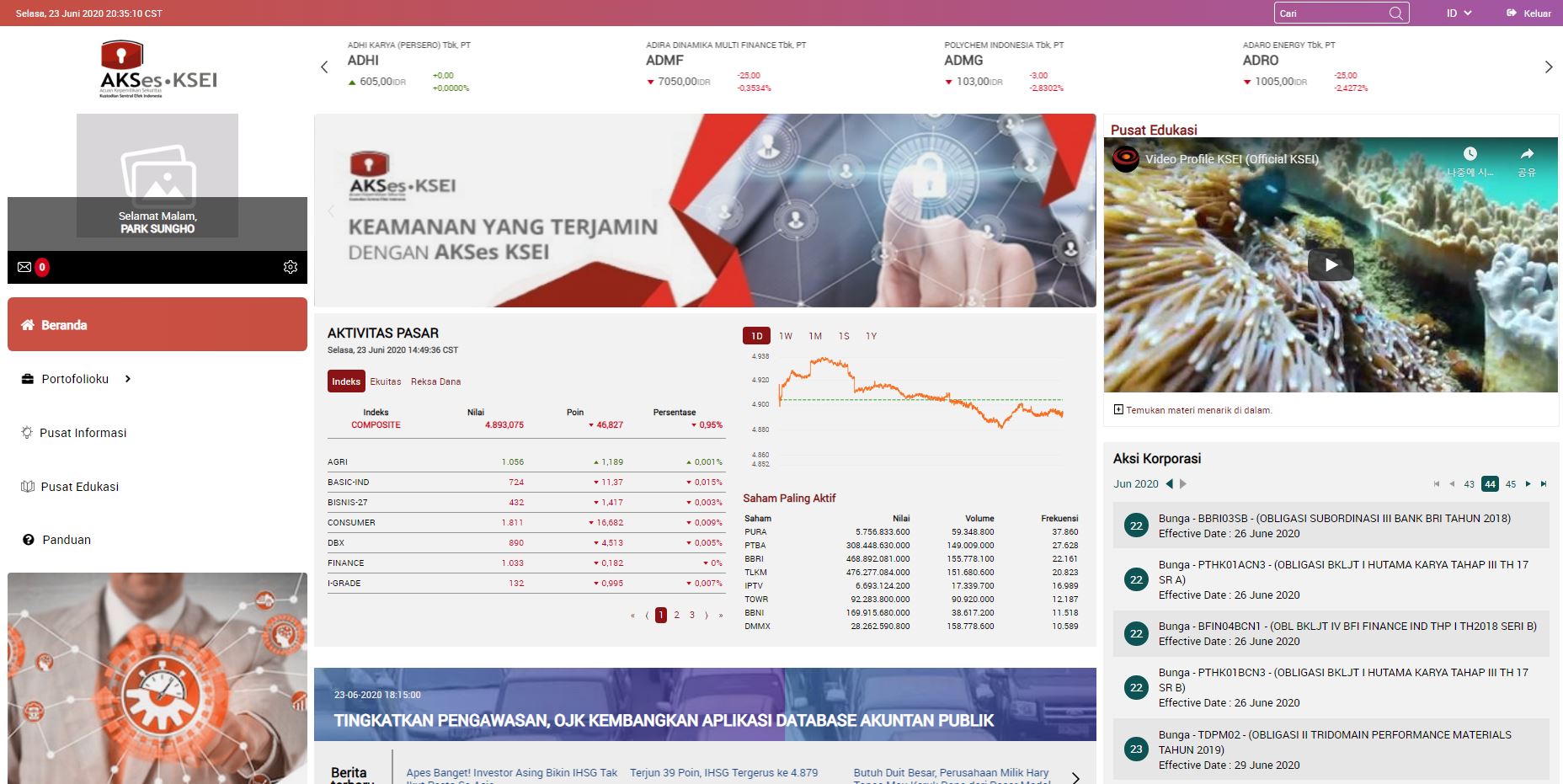The height and width of the screenshot is (784, 1563).
Task: Open Panduan help menu
Action: pos(56,540)
